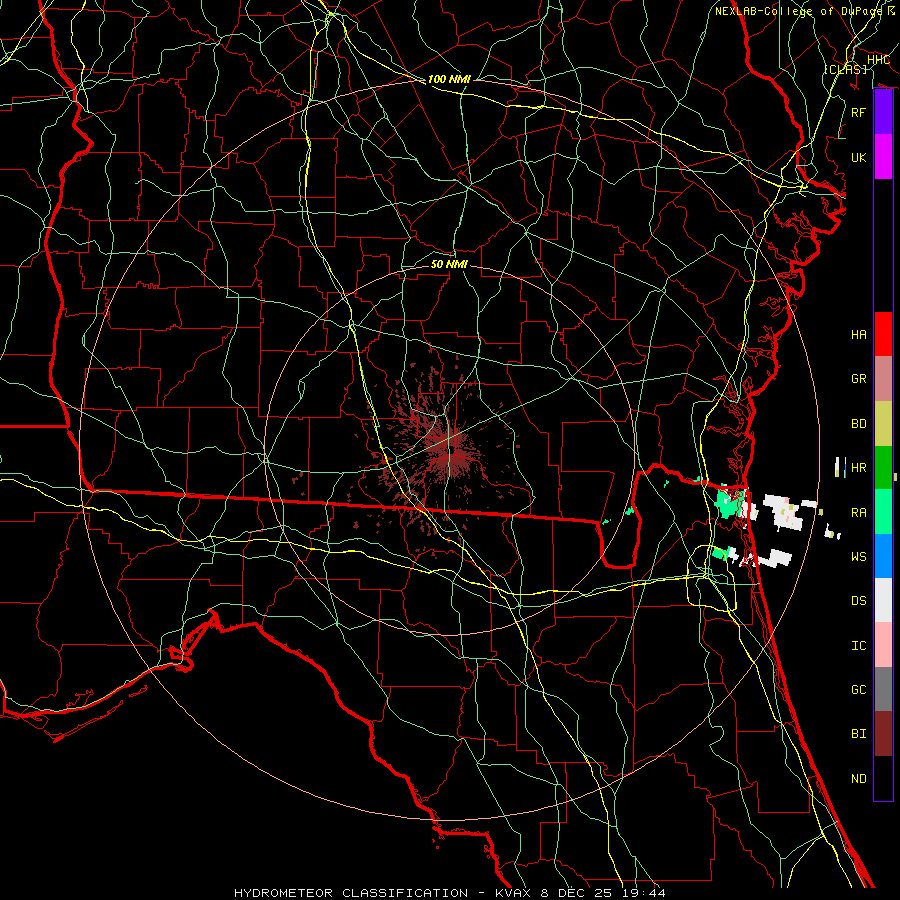Click the UK legend label
The width and height of the screenshot is (900, 900).
tap(859, 157)
